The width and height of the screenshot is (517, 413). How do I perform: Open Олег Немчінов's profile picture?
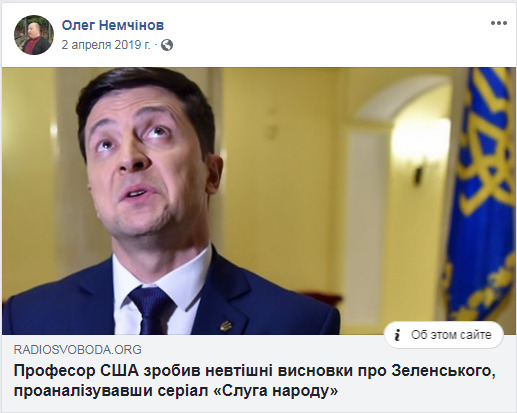tap(34, 35)
